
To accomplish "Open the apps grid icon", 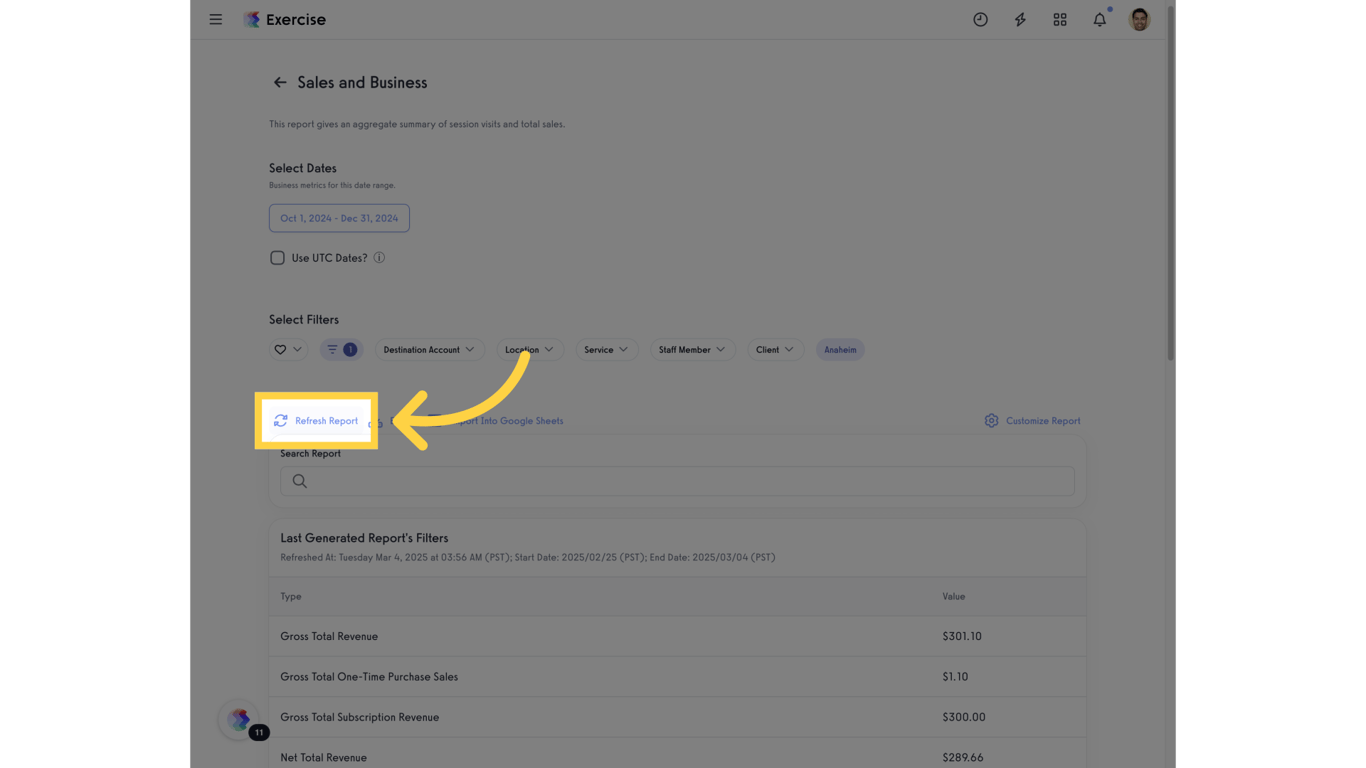I will pyautogui.click(x=1060, y=19).
